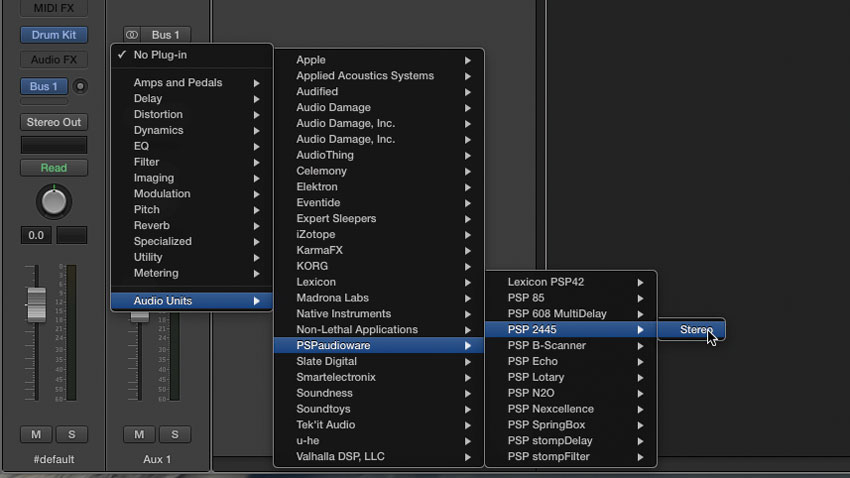Open the Pitch submenu

(192, 209)
